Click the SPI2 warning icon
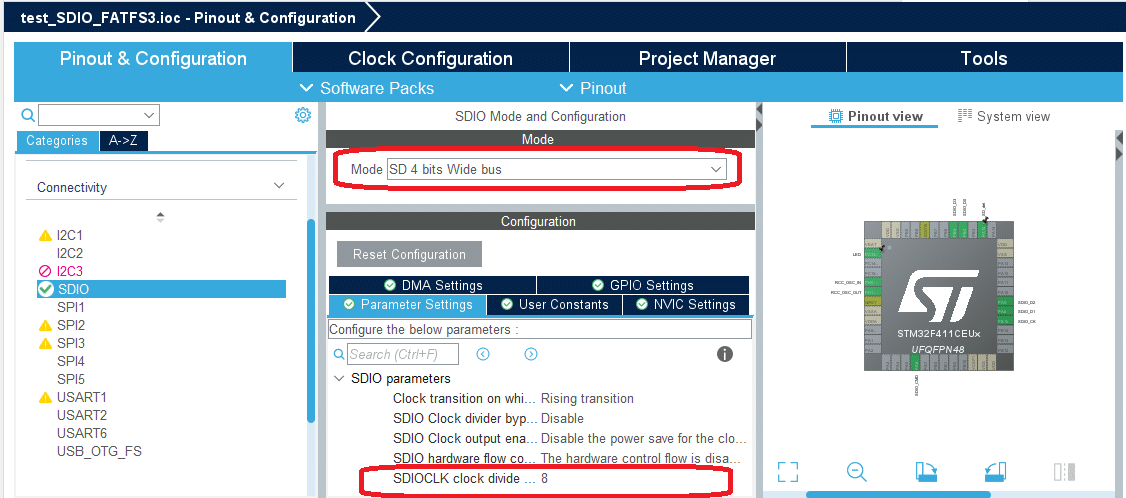The height and width of the screenshot is (498, 1126). coord(45,325)
